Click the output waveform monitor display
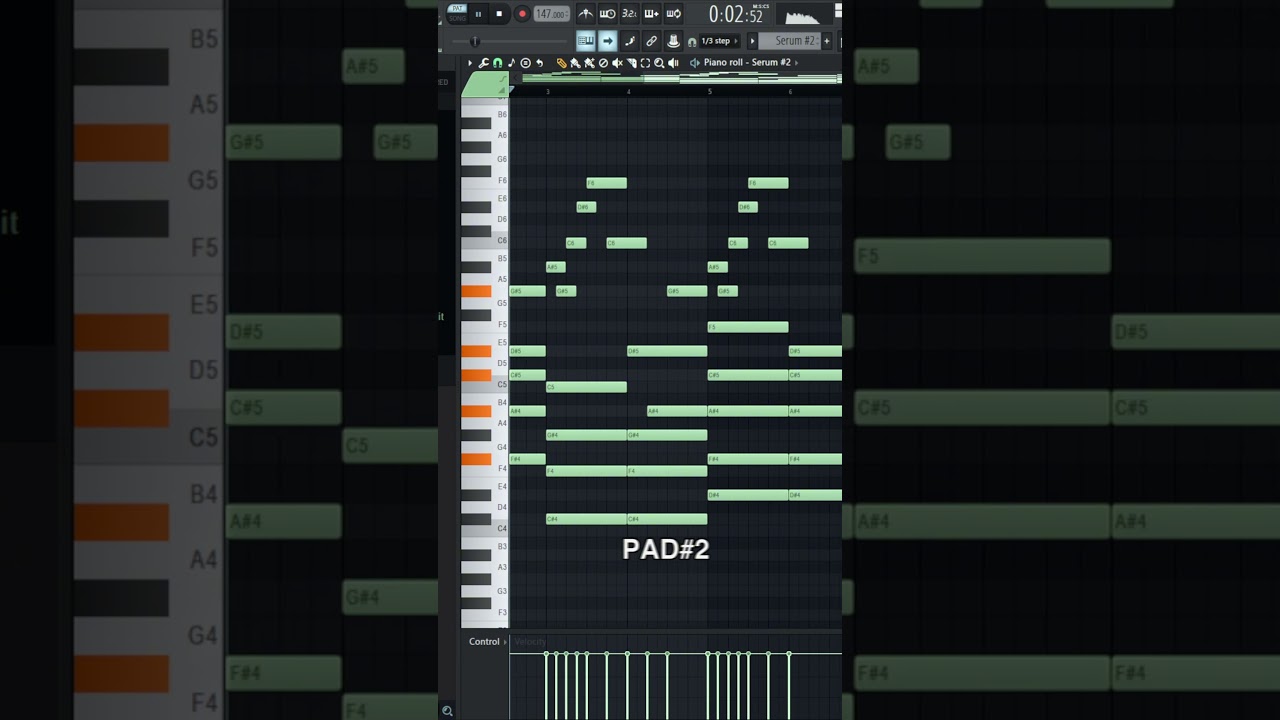This screenshot has height=720, width=1280. (804, 14)
